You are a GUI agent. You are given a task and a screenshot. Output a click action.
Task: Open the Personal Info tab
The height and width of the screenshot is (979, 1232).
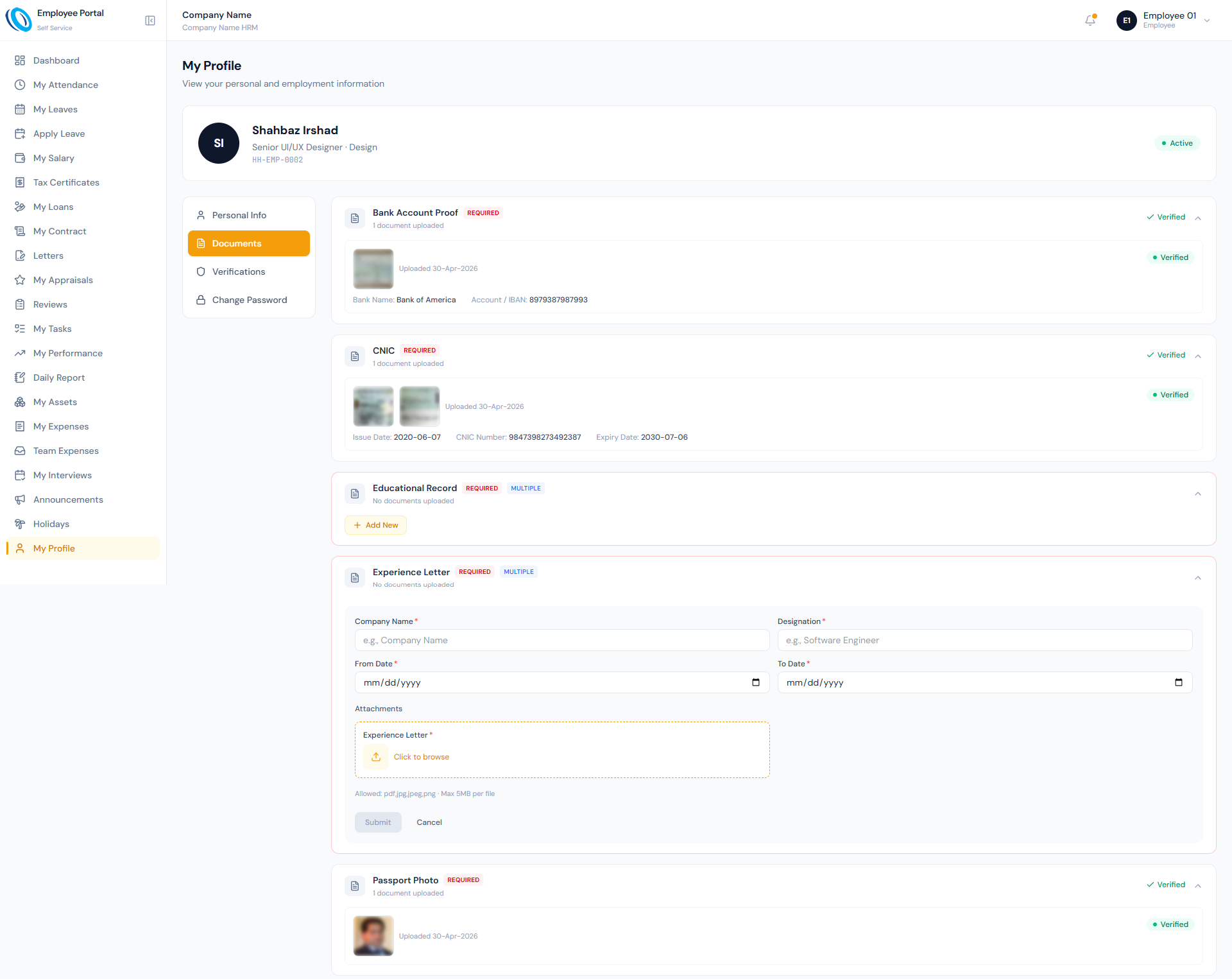point(249,215)
